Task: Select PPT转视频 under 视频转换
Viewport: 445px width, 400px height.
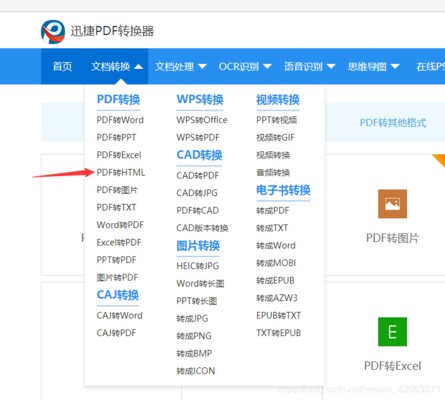Action: click(276, 120)
